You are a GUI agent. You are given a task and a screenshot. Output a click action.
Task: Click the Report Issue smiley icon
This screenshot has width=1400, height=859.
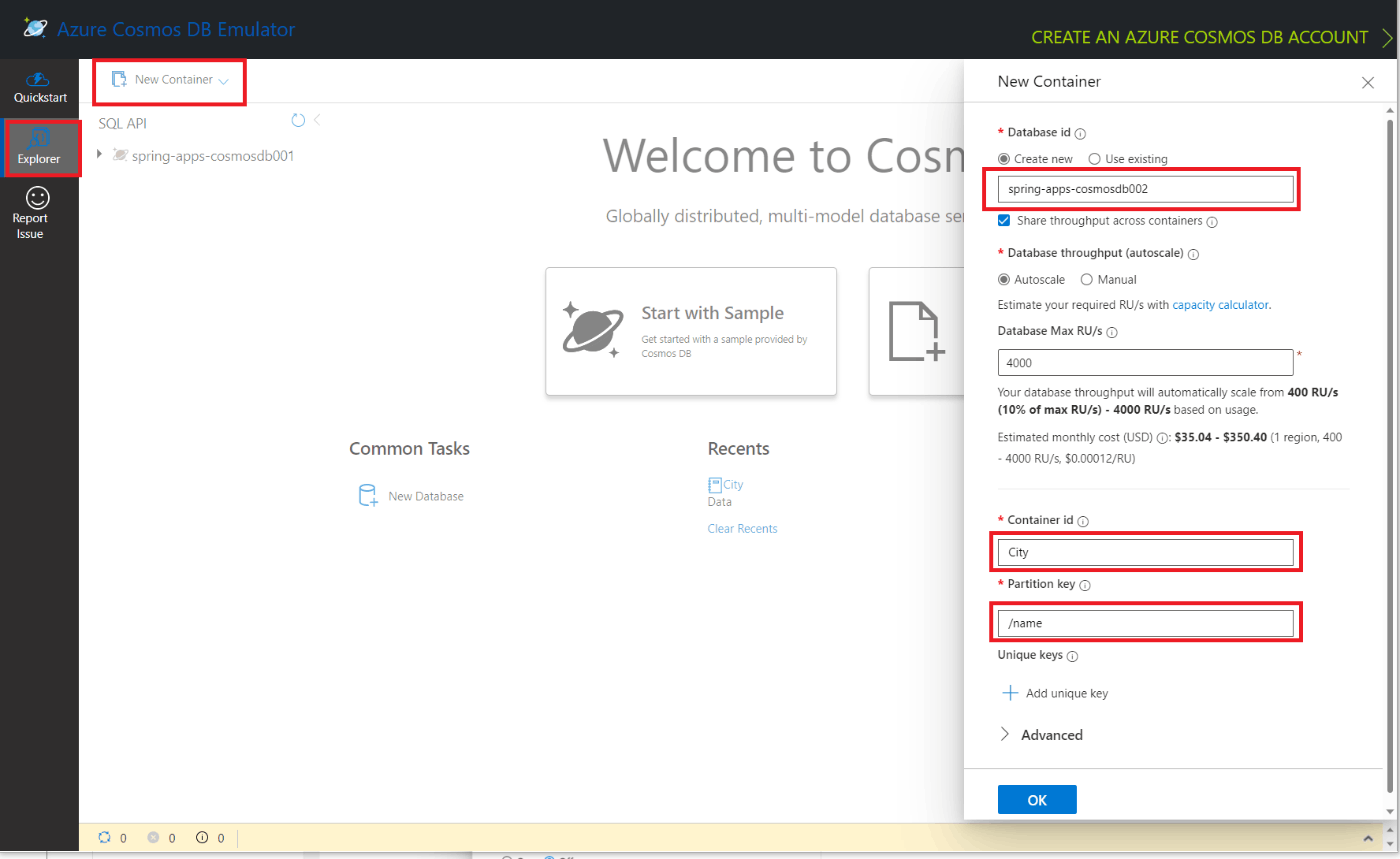[38, 198]
